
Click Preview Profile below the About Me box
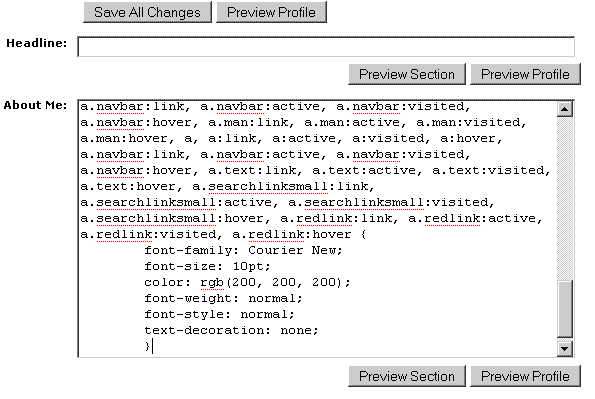[525, 376]
